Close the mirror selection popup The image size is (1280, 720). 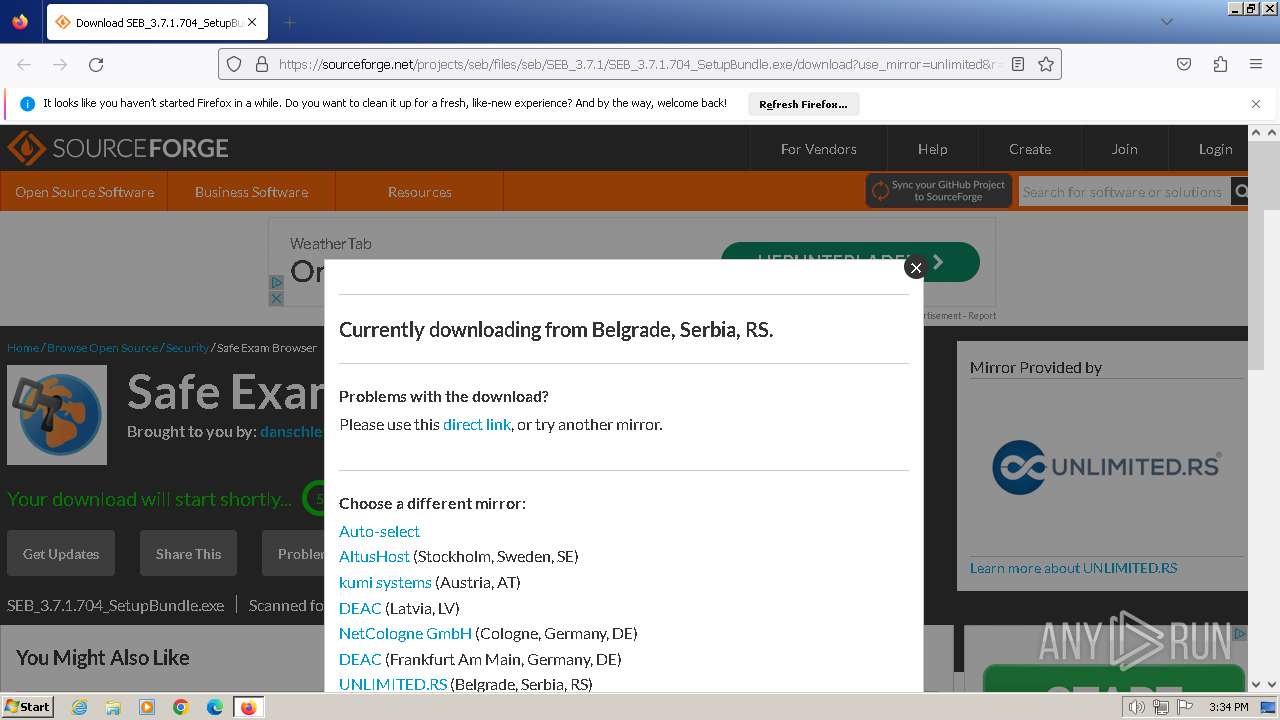(x=915, y=267)
